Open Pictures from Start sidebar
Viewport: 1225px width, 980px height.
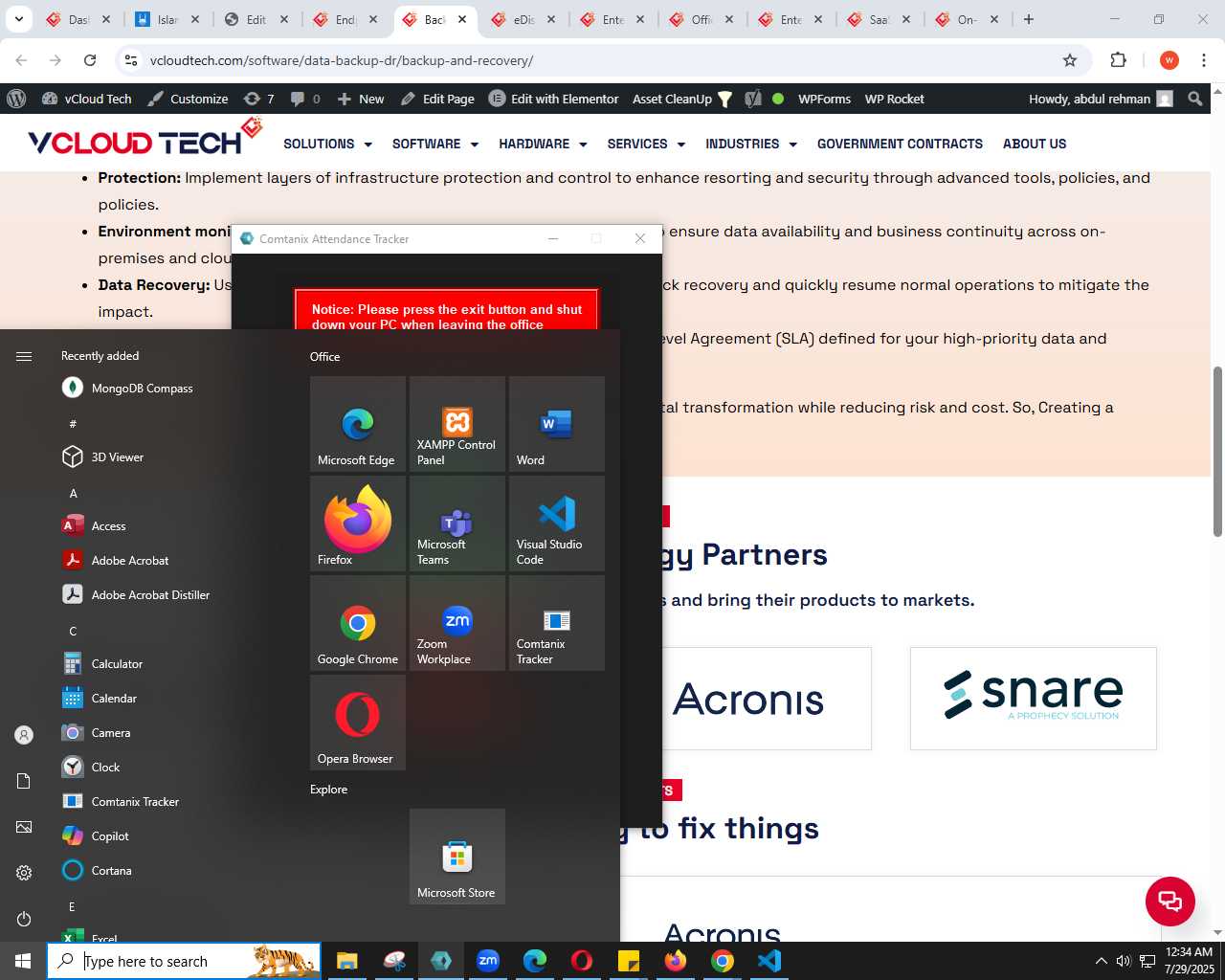point(24,827)
